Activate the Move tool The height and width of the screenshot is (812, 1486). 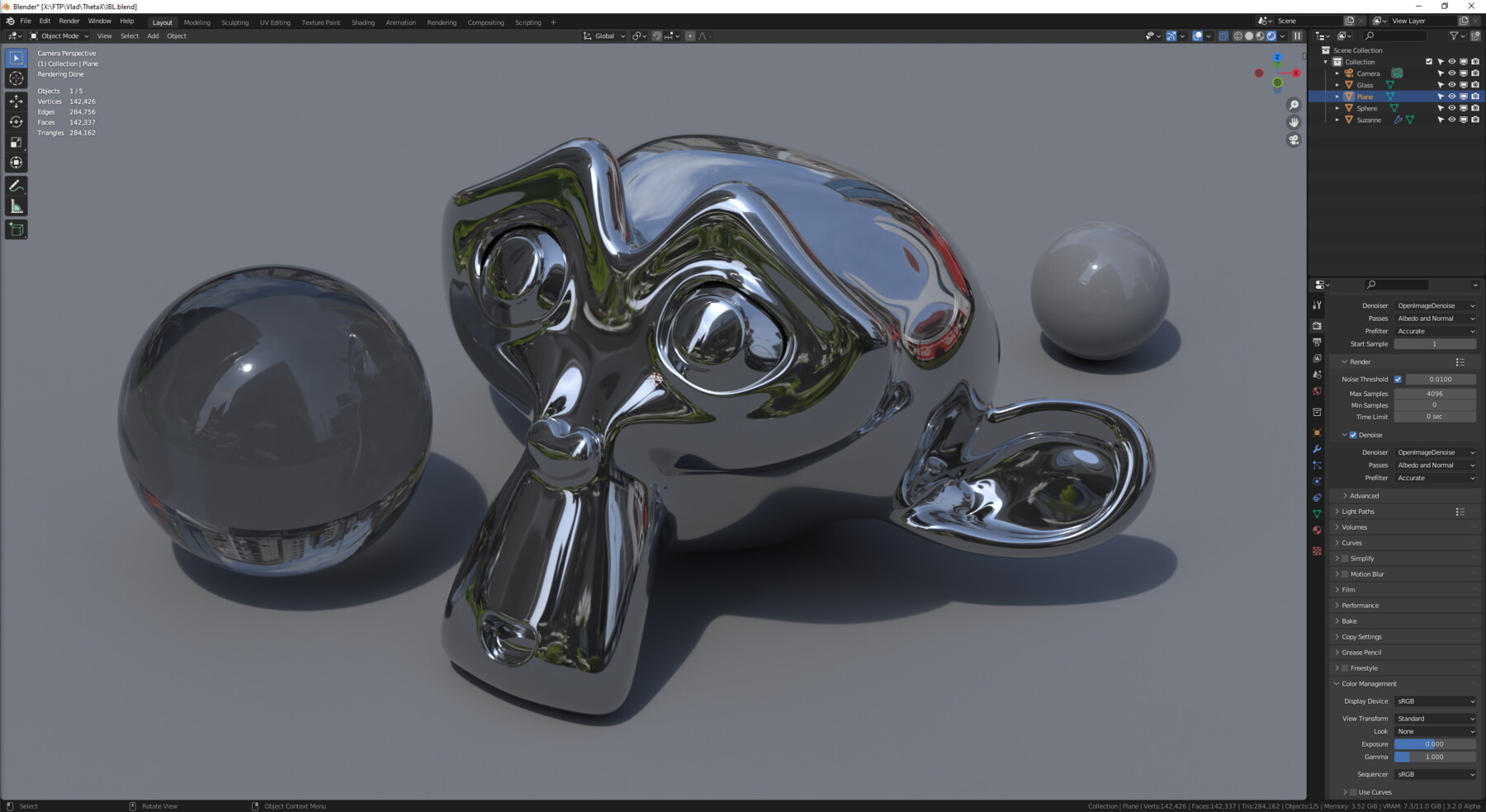pyautogui.click(x=17, y=101)
